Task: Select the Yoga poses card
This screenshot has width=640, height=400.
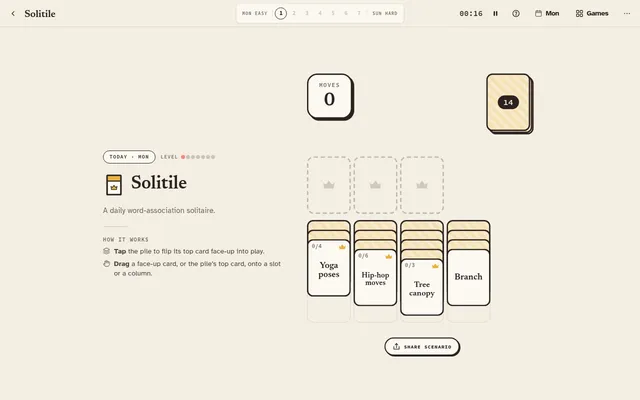Action: coord(329,269)
